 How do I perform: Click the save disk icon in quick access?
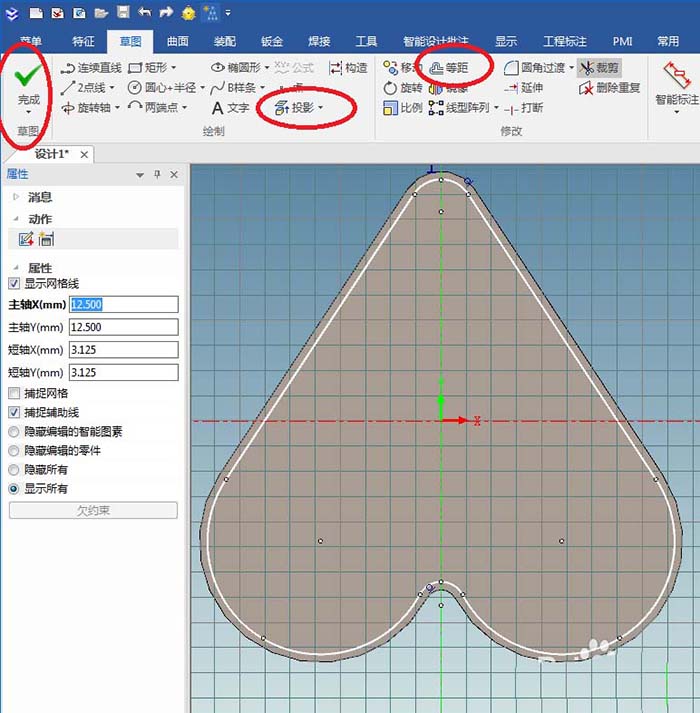[123, 12]
